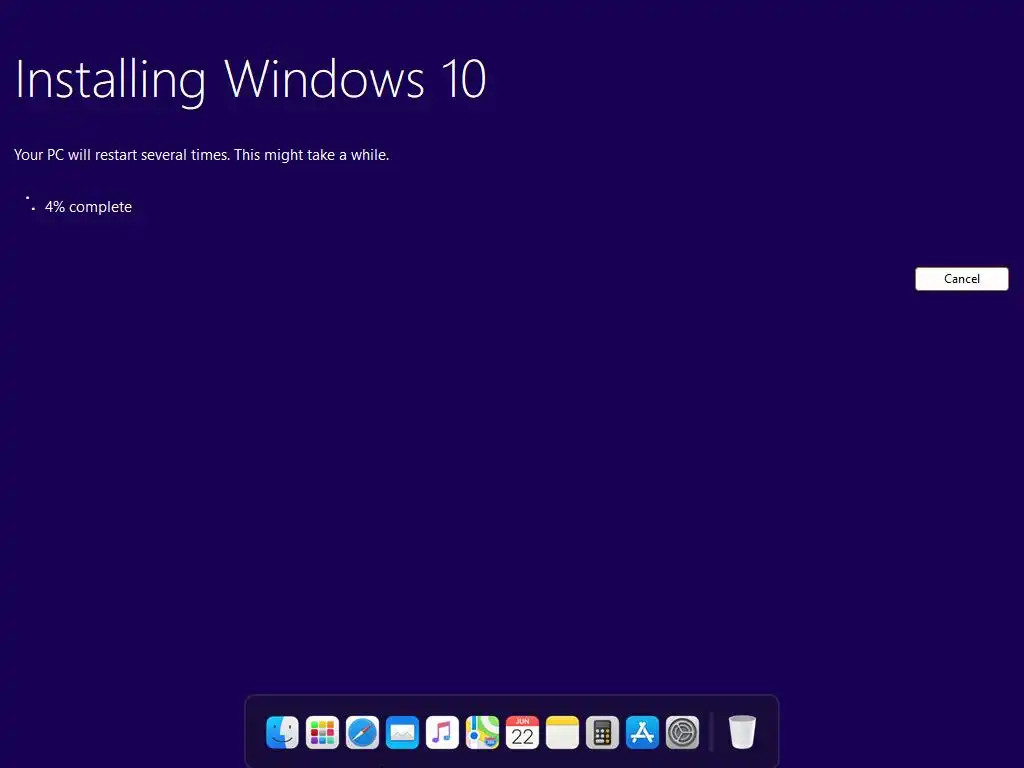Launch Safari from the dock
The image size is (1024, 768).
(362, 732)
